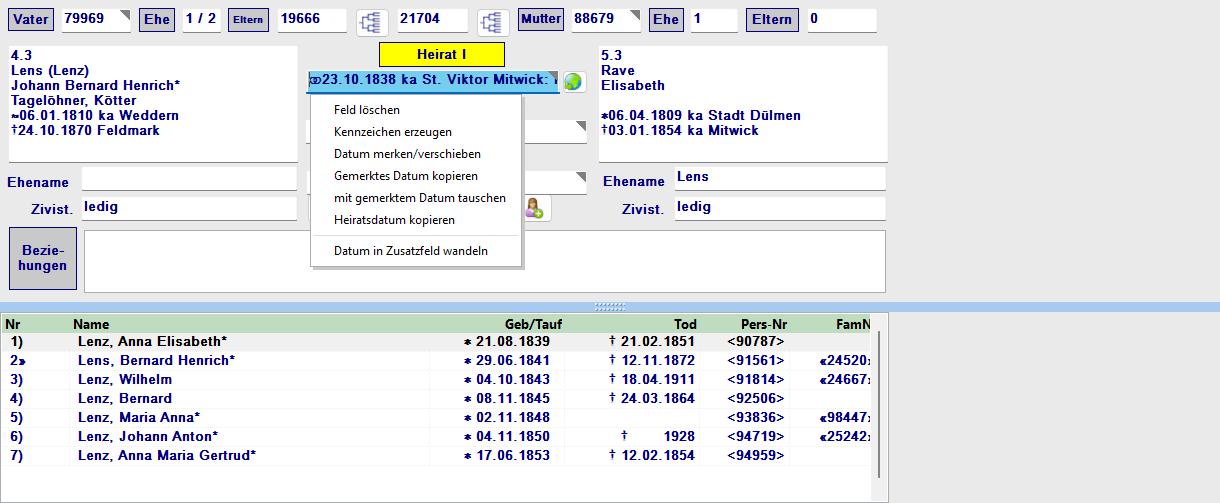Choose 'Heiratsdatum kopieren' from the menu
Image resolution: width=1220 pixels, height=503 pixels.
(394, 220)
